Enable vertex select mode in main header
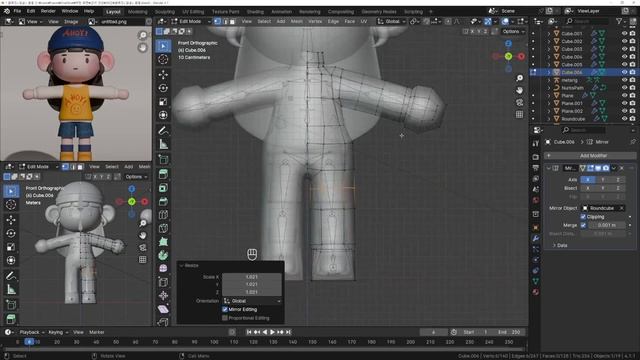This screenshot has height=360, width=640. (218, 21)
